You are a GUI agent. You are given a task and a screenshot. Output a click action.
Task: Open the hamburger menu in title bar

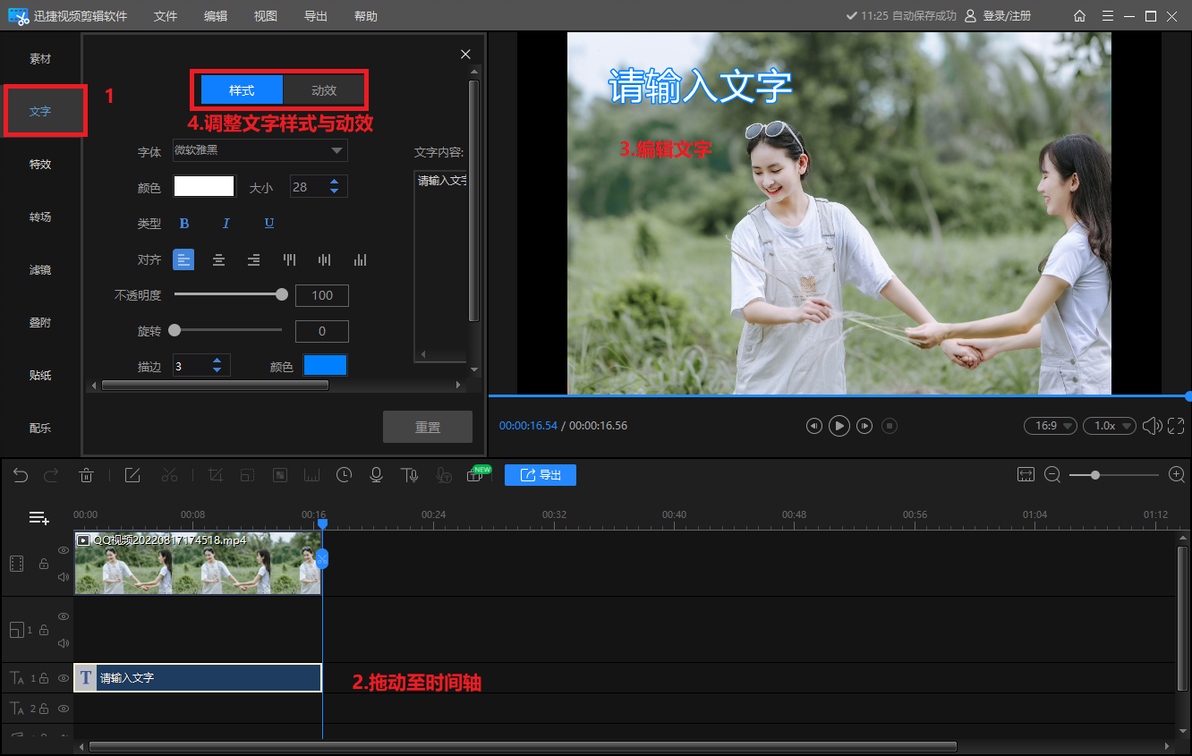click(x=1108, y=16)
